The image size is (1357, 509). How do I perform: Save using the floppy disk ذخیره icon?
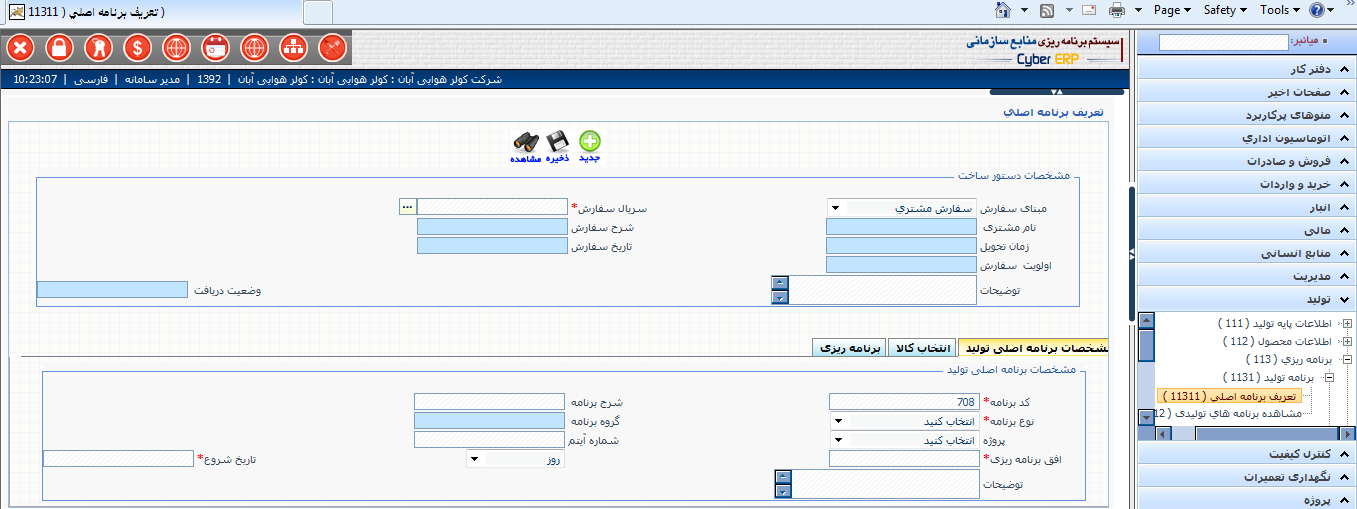pyautogui.click(x=557, y=142)
